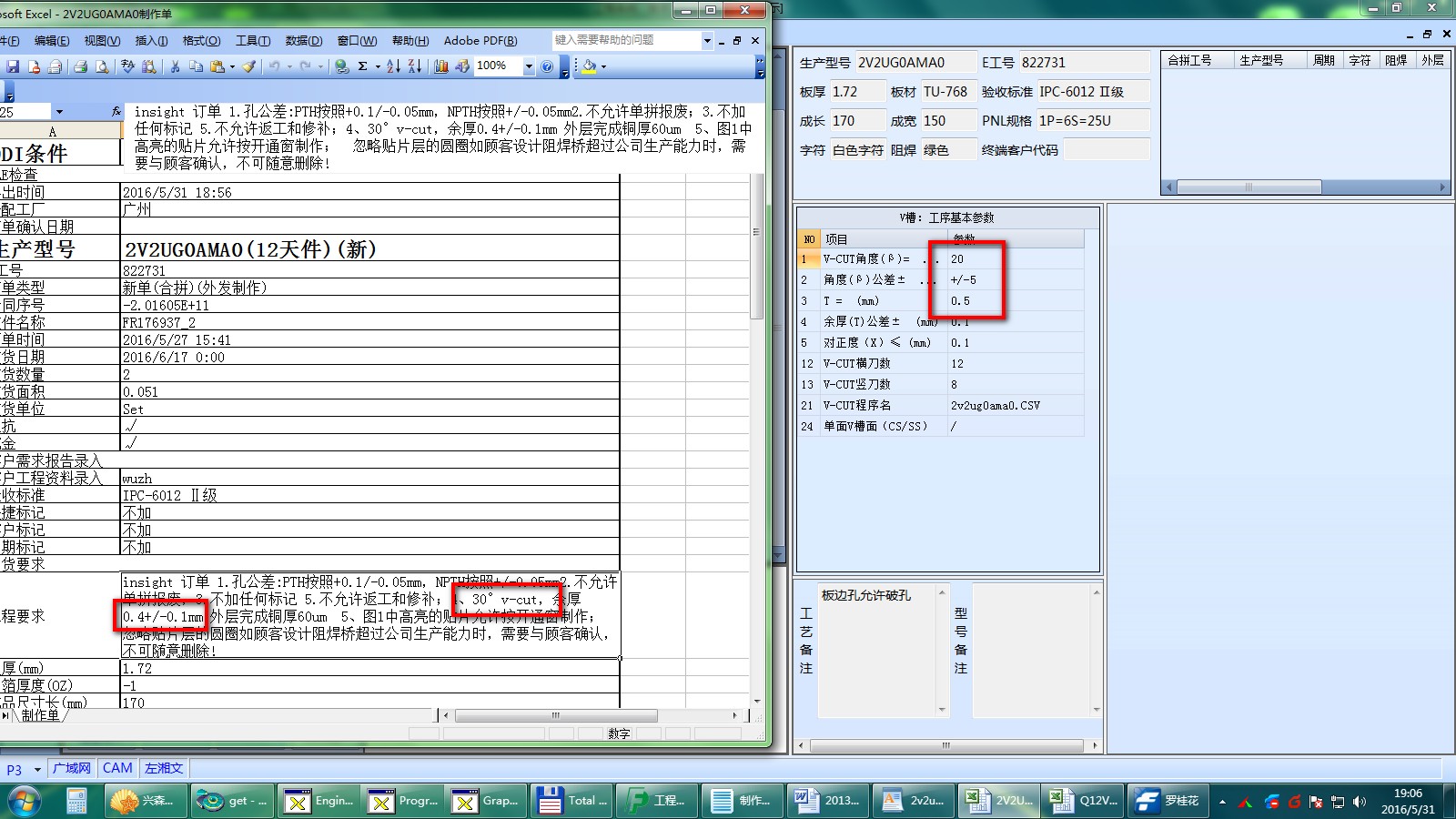The height and width of the screenshot is (819, 1456).
Task: Open the 100% zoom dropdown
Action: (529, 66)
